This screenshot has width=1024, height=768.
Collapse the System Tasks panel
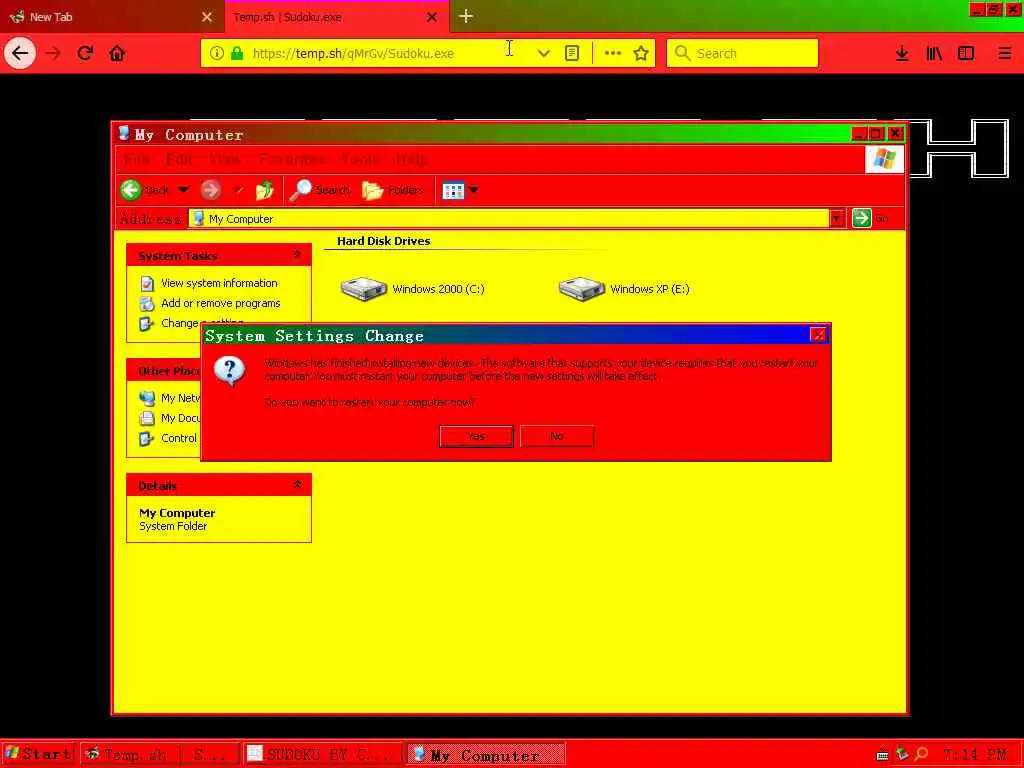pyautogui.click(x=297, y=255)
